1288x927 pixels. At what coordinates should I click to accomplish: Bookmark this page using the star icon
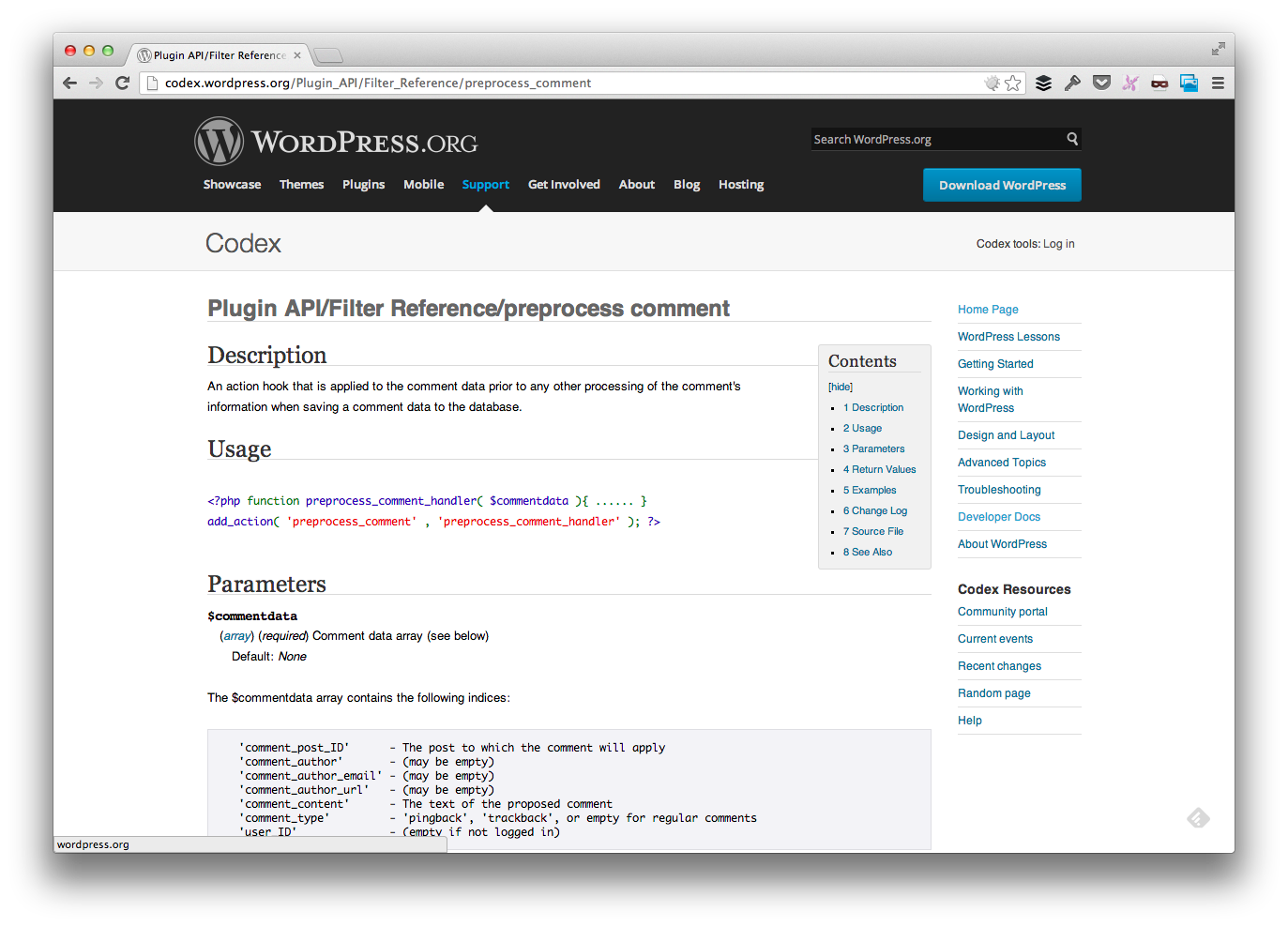pos(1013,83)
